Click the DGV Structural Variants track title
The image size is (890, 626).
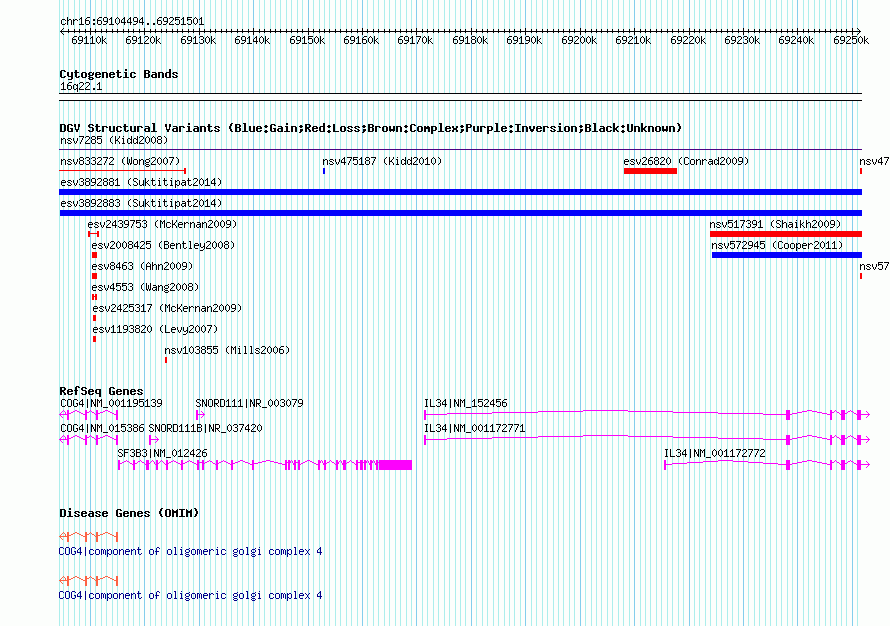click(x=370, y=128)
